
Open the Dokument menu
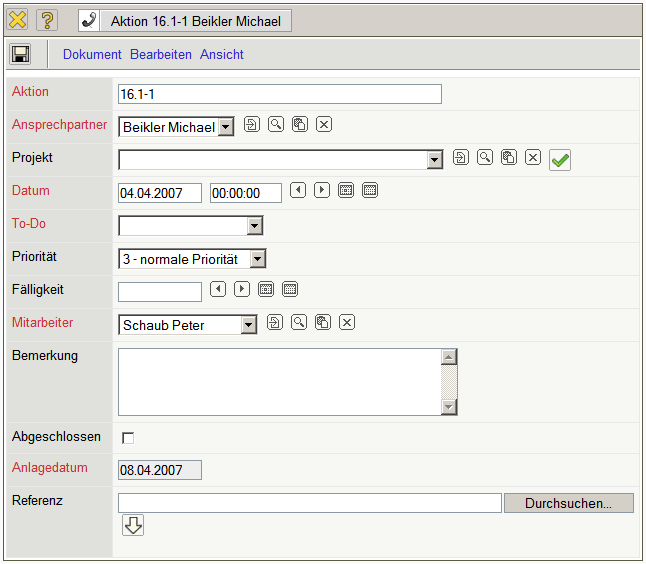[x=92, y=55]
